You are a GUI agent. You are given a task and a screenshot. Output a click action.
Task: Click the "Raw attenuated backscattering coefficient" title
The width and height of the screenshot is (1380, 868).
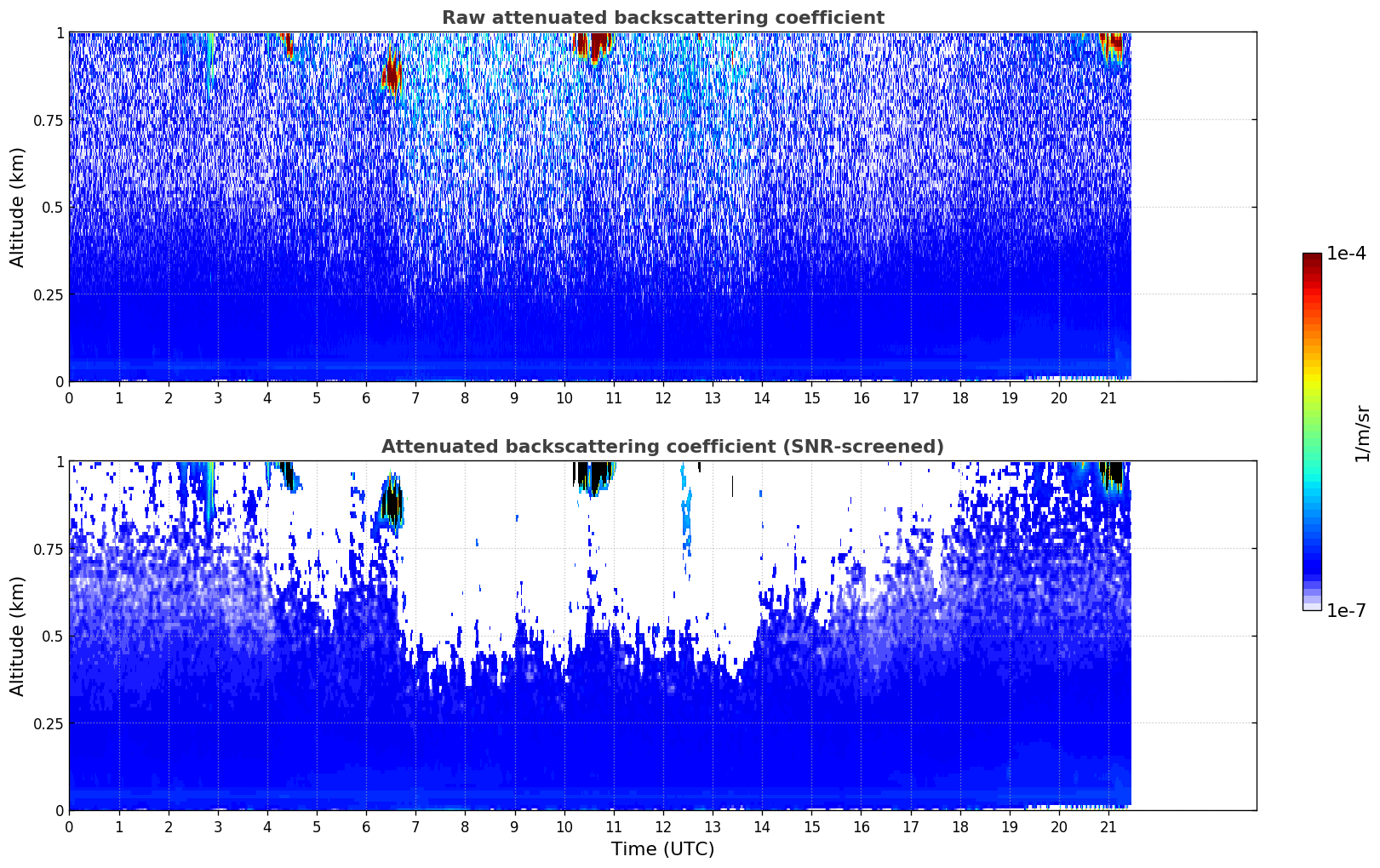click(x=662, y=18)
